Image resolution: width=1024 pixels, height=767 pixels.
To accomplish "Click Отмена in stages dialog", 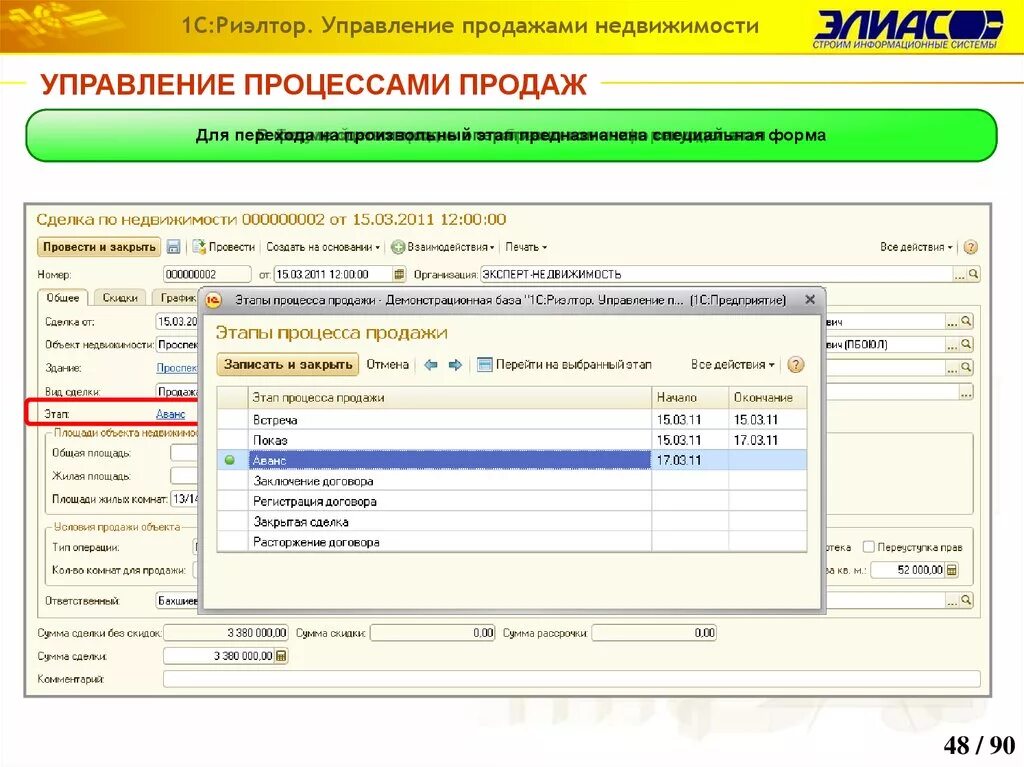I will [x=387, y=365].
